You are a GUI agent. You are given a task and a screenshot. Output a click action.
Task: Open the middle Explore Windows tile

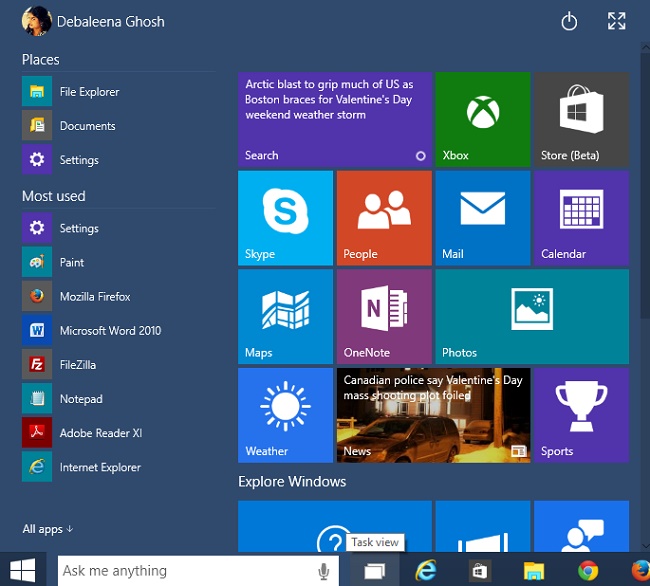pos(483,526)
